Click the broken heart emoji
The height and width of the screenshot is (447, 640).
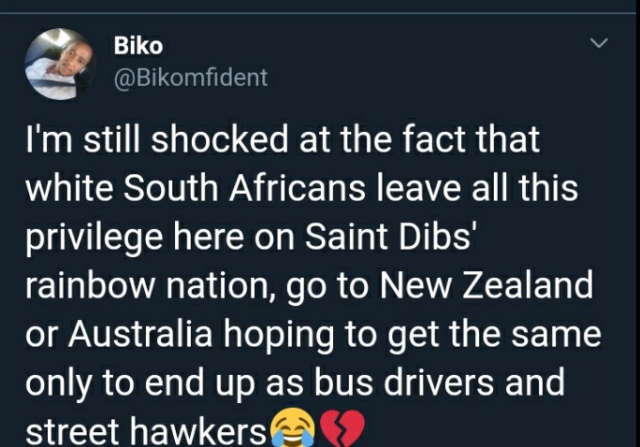(x=342, y=428)
